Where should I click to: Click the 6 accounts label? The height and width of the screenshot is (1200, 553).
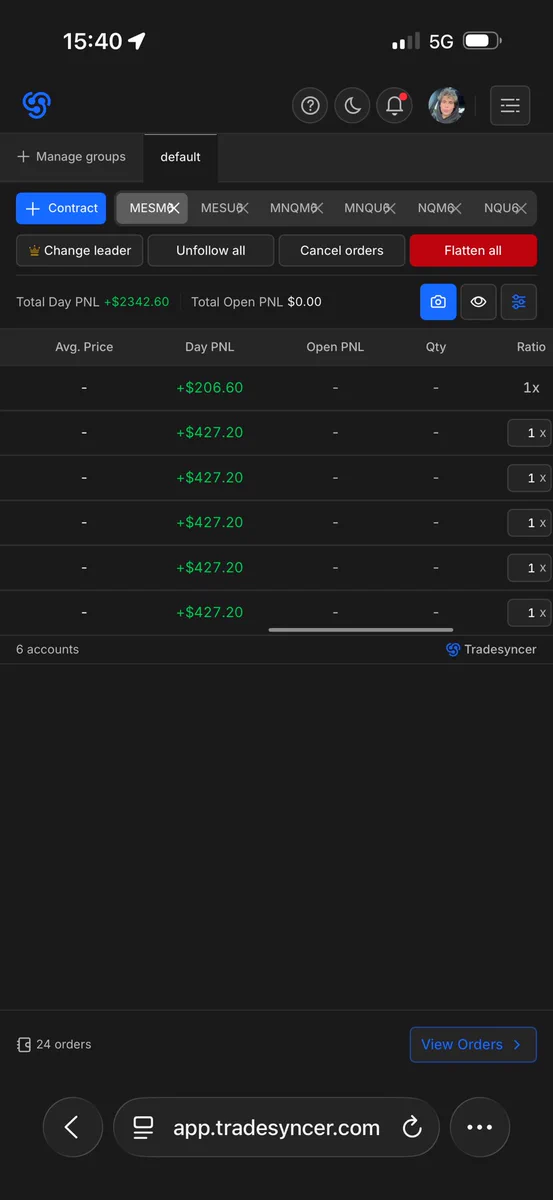(x=47, y=649)
